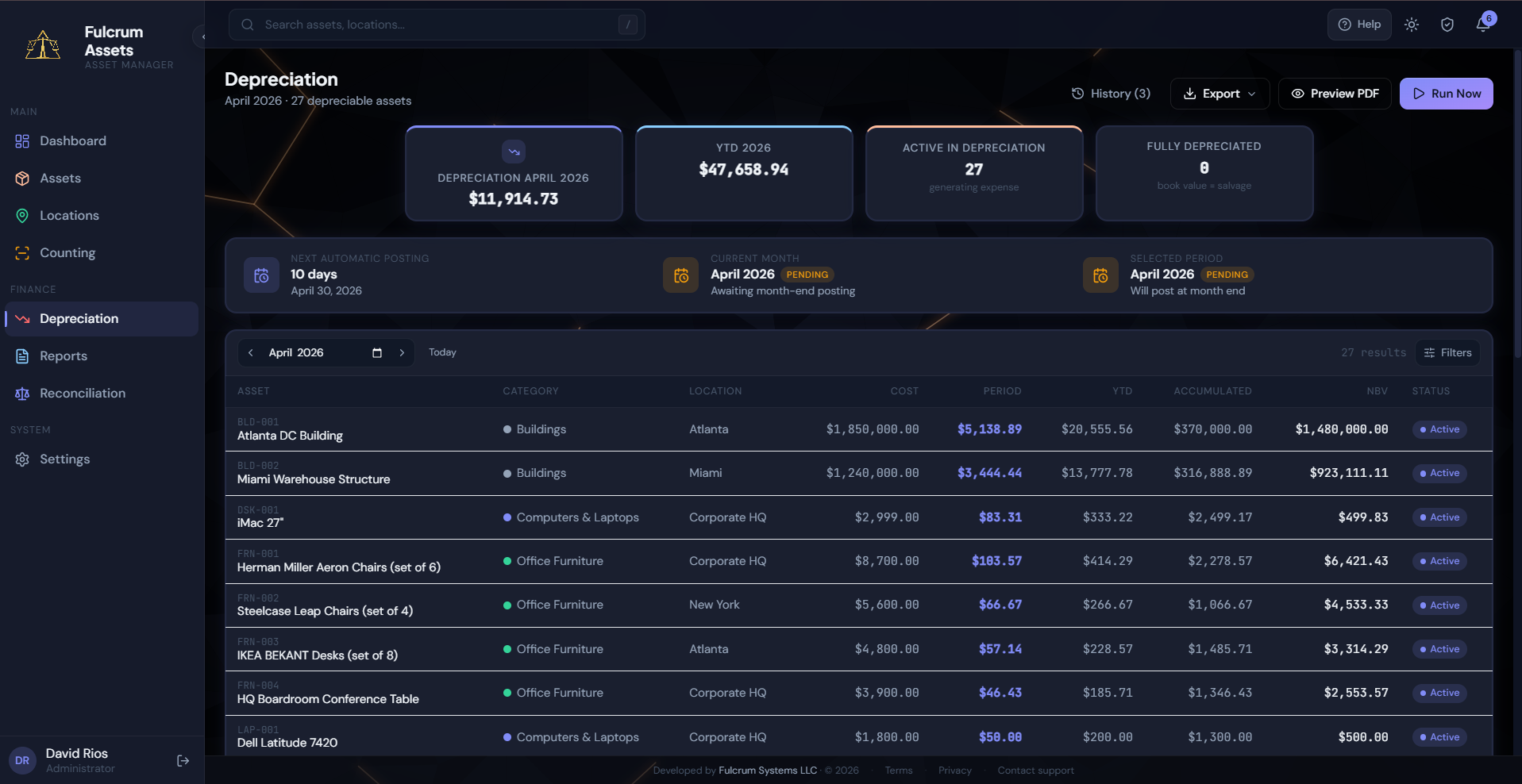
Task: Toggle the theme with the sun icon
Action: pyautogui.click(x=1412, y=25)
